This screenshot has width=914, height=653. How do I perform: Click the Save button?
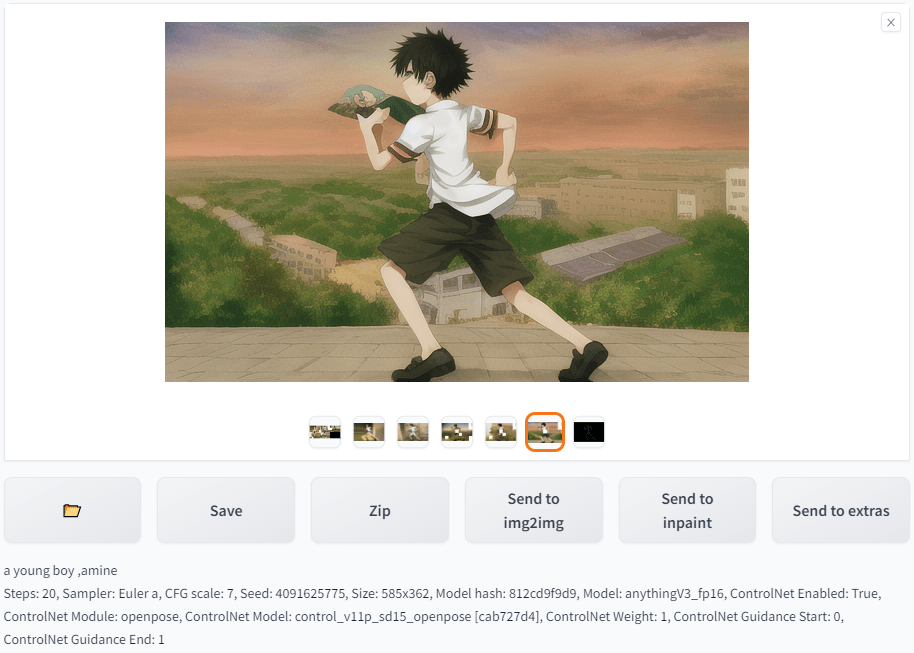tap(226, 510)
